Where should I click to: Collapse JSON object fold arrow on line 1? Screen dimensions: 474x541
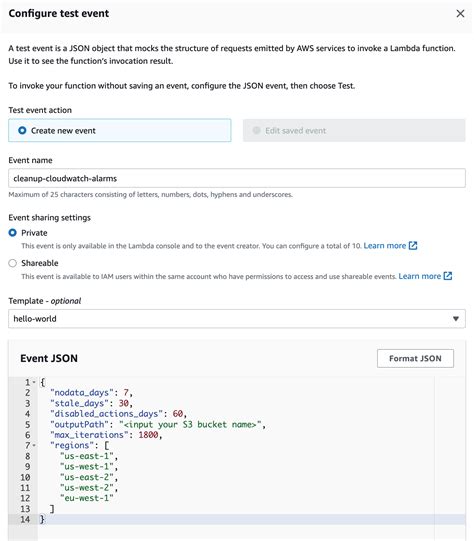(x=34, y=382)
